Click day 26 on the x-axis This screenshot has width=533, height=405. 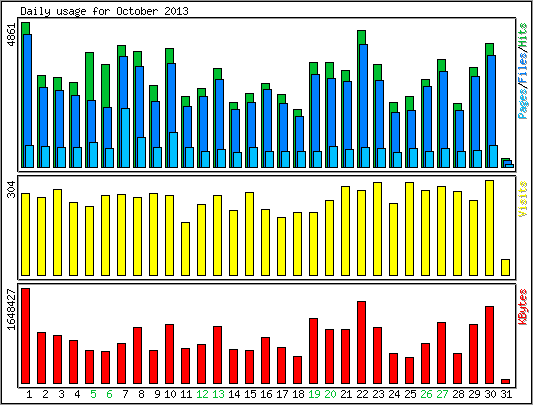pyautogui.click(x=426, y=394)
